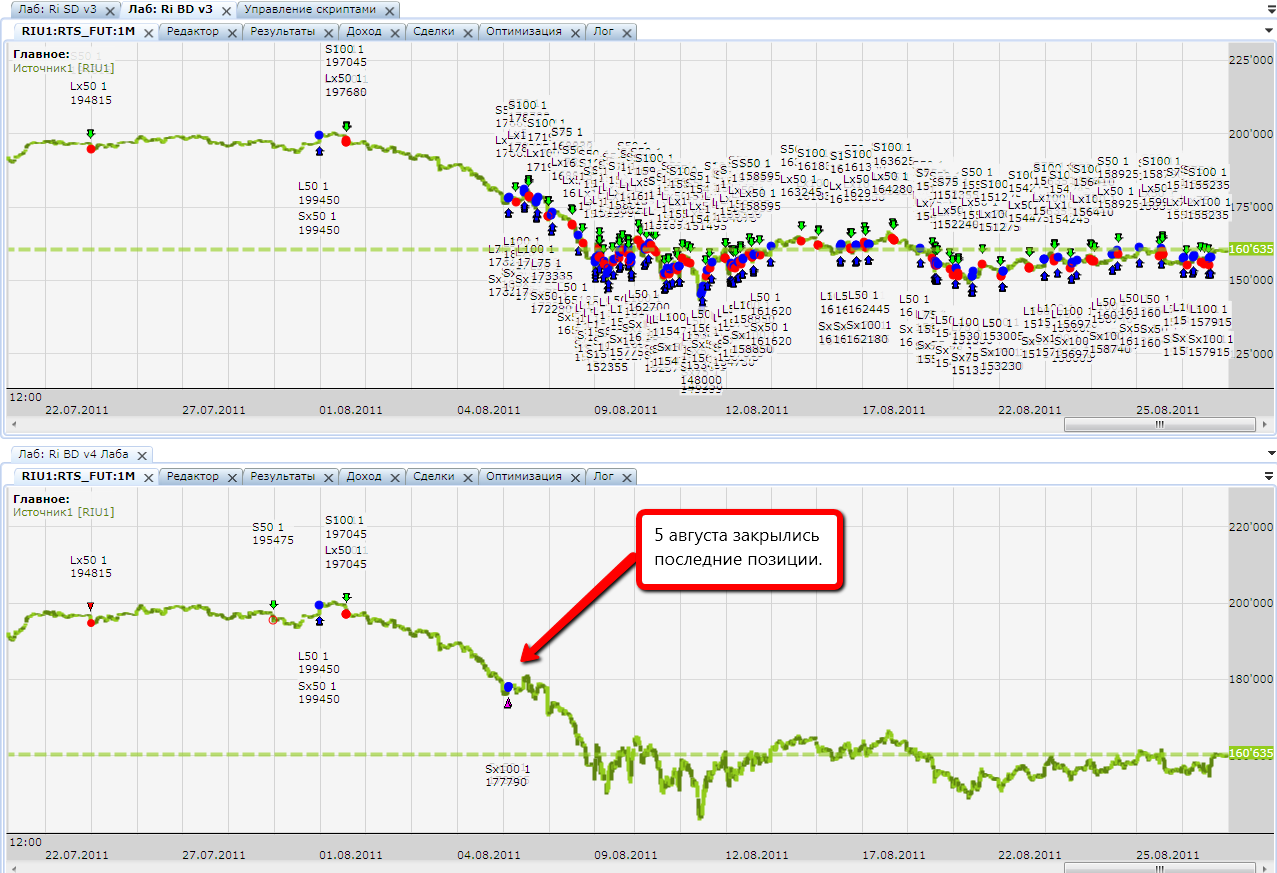Click Источник1 [RIU1] legend in lower chart
Image resolution: width=1277 pixels, height=873 pixels.
(x=63, y=512)
